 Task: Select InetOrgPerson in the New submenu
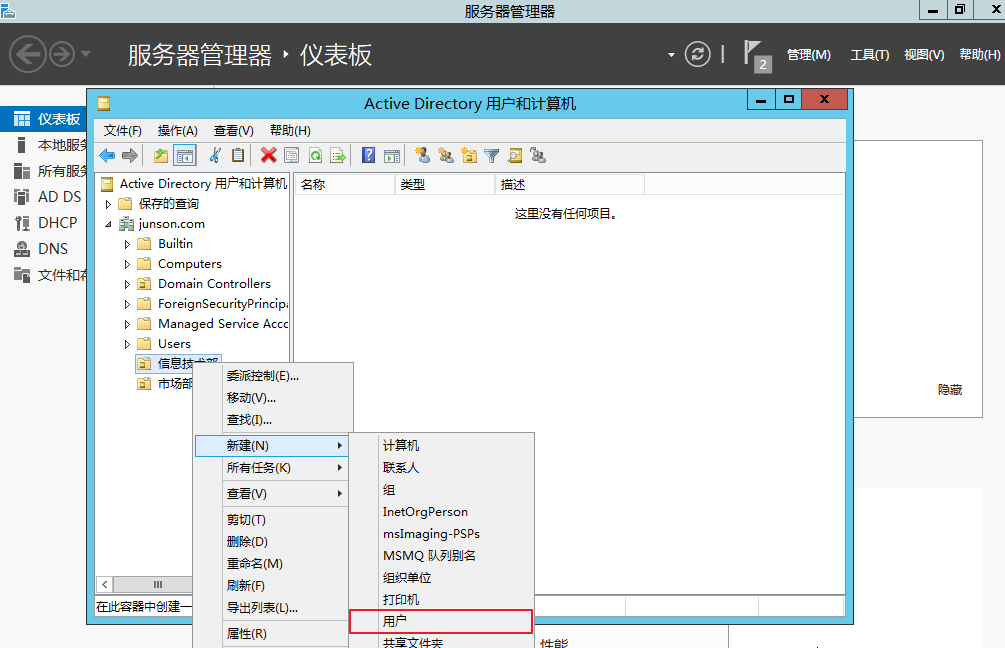tap(441, 511)
